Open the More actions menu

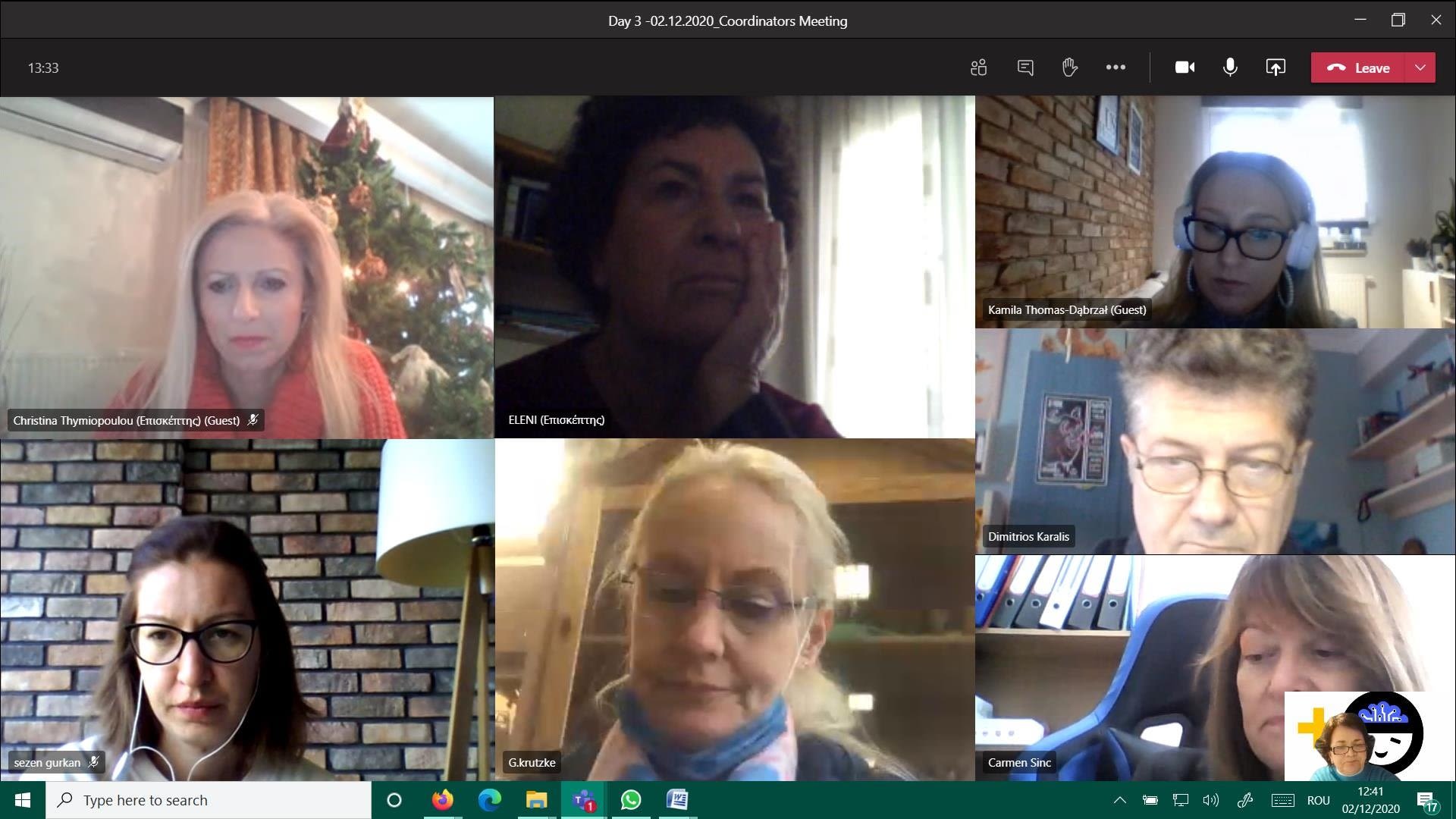(x=1116, y=67)
